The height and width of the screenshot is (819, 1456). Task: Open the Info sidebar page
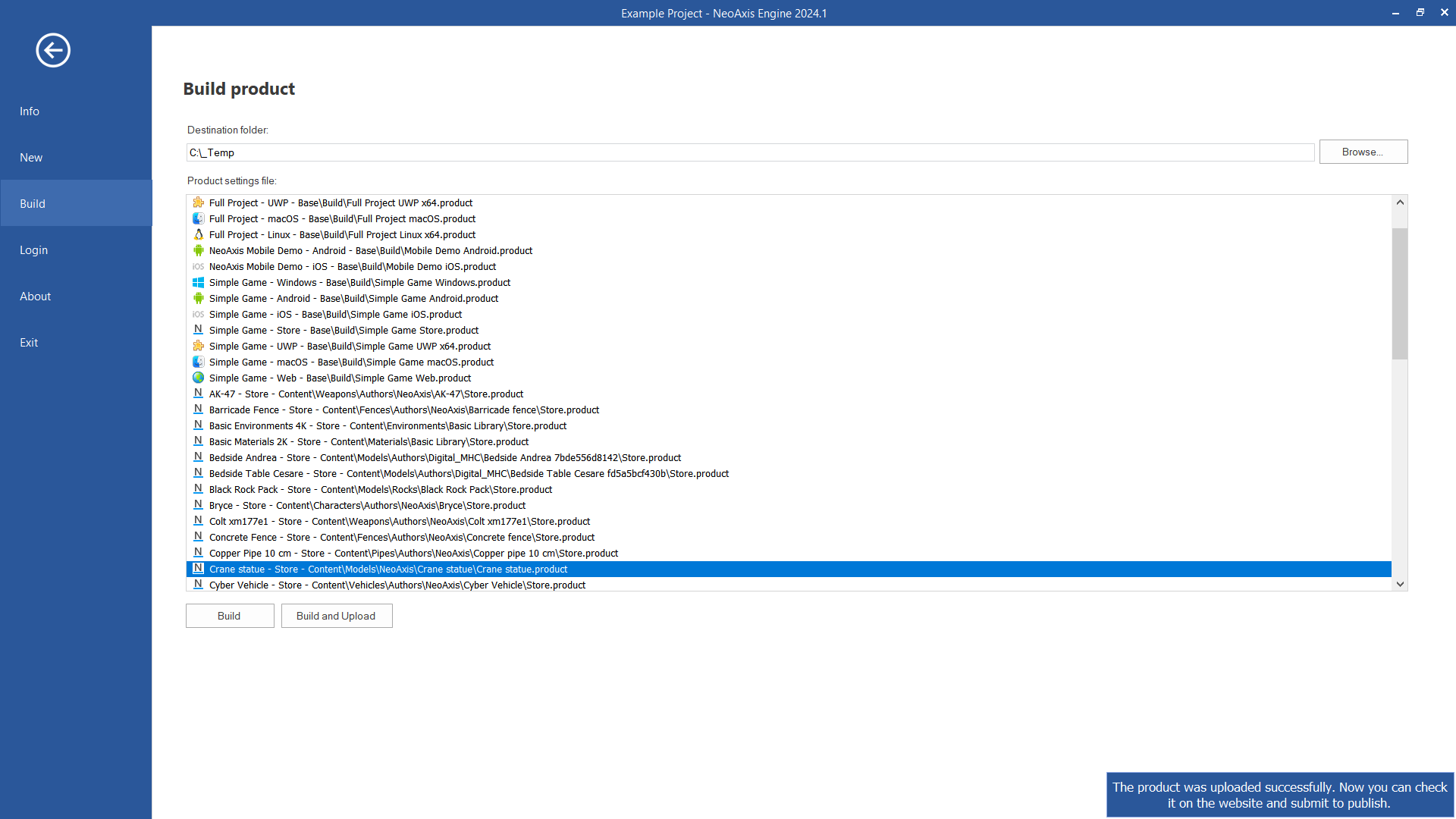click(30, 111)
